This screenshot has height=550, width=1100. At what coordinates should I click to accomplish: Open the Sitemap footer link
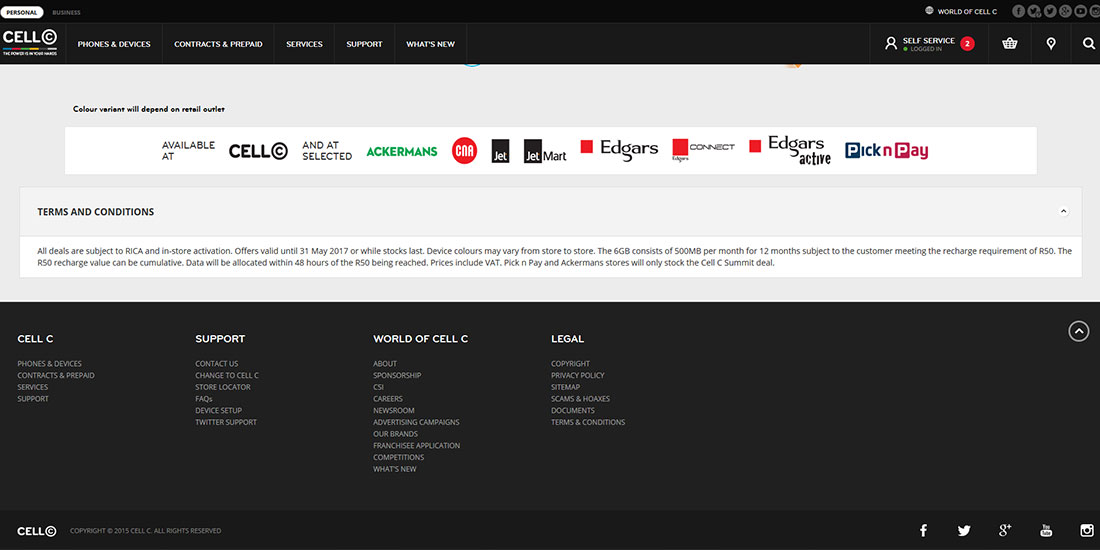tap(565, 387)
